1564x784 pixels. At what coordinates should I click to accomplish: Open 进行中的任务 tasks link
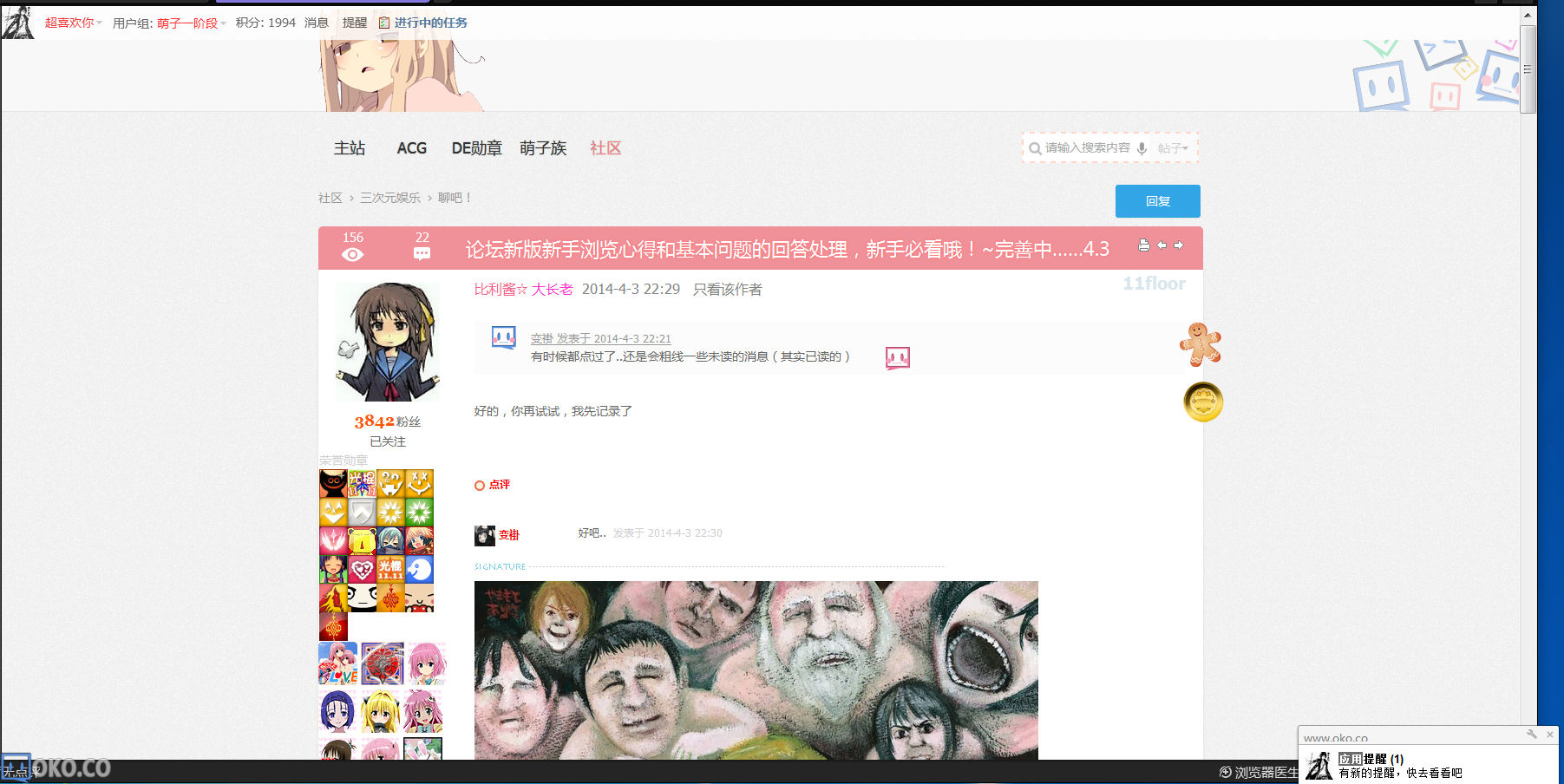[x=430, y=23]
